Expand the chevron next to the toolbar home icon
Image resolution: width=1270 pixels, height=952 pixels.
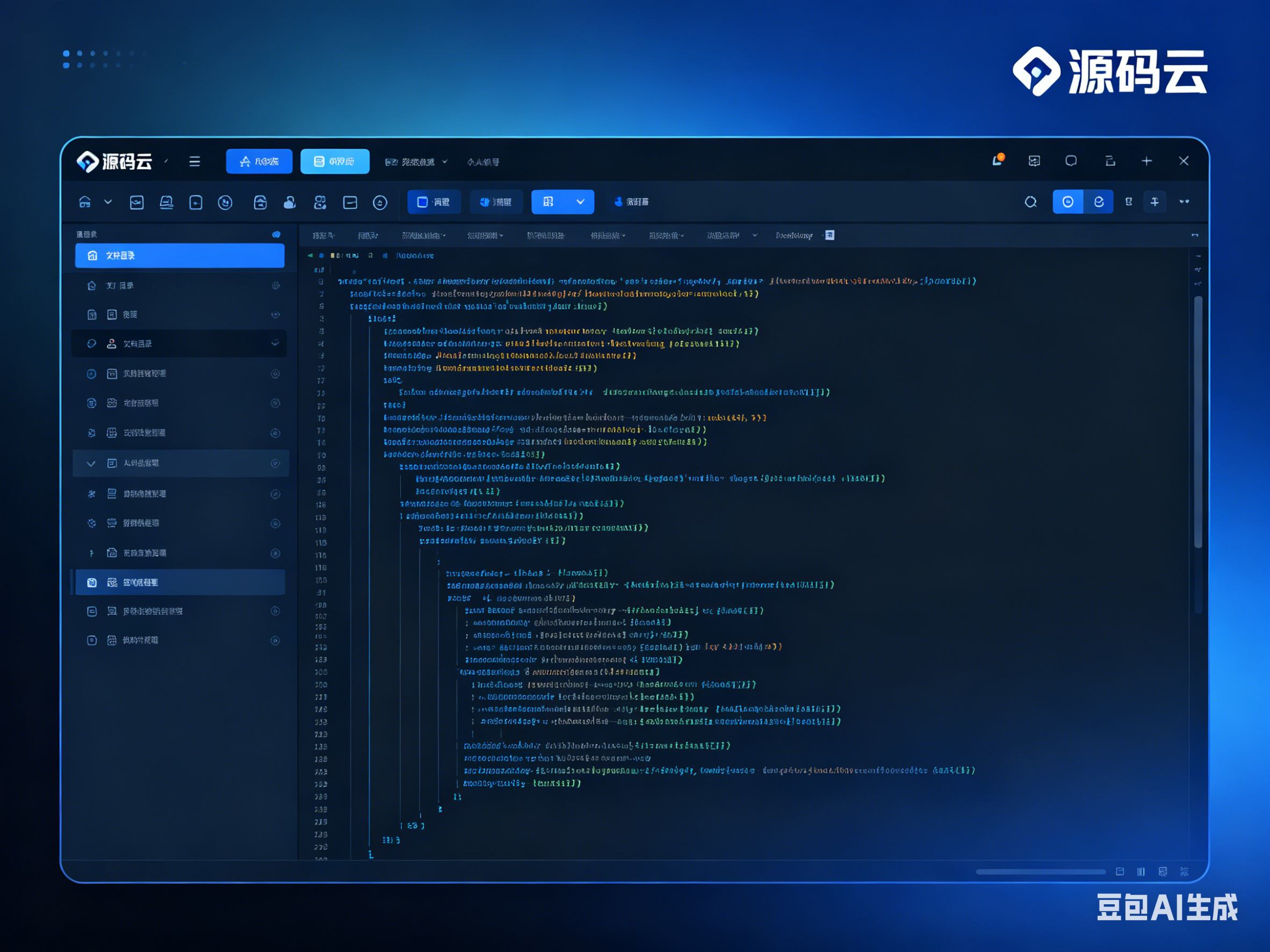(x=108, y=202)
